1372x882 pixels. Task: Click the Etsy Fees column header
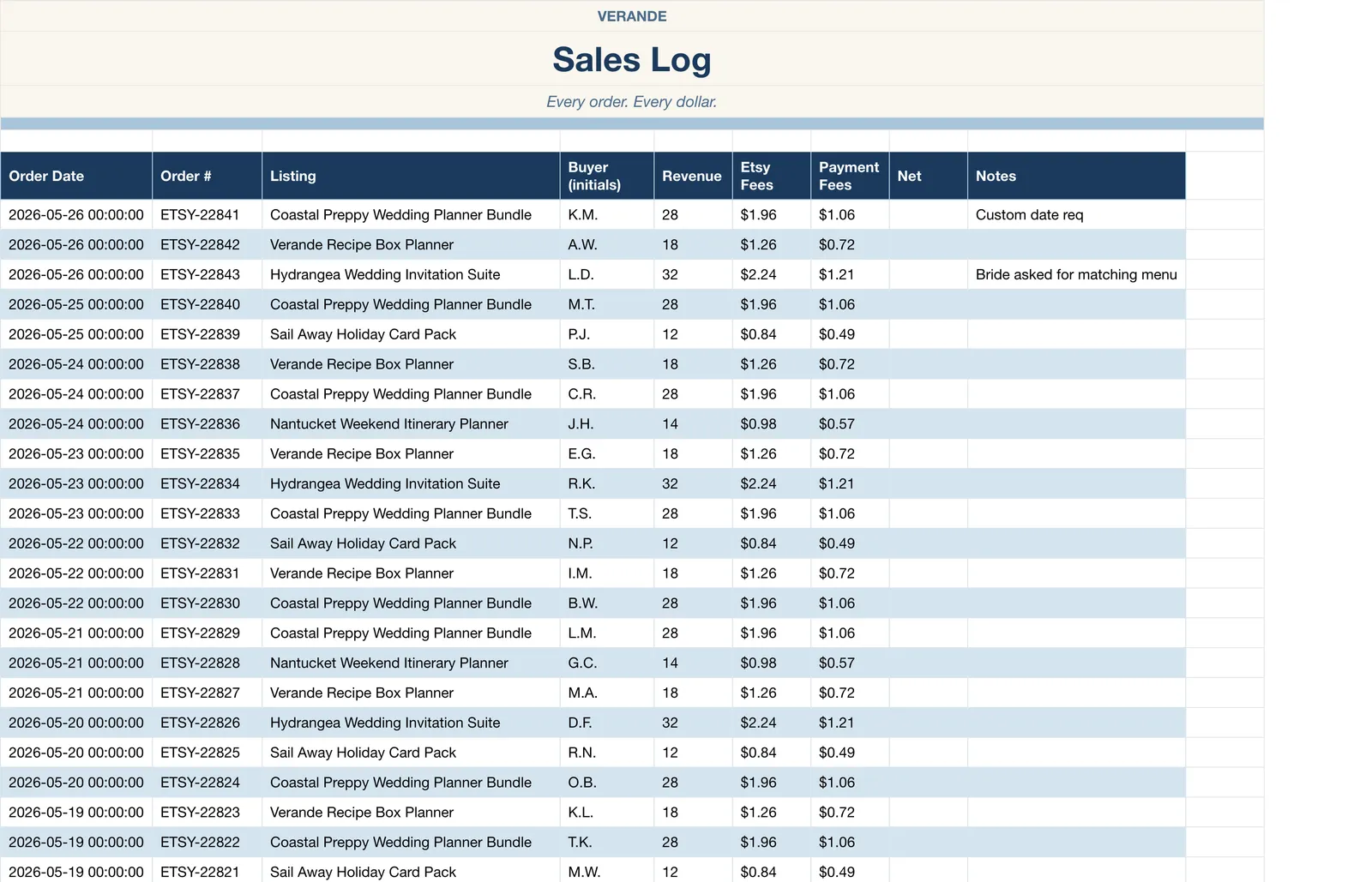coord(772,176)
